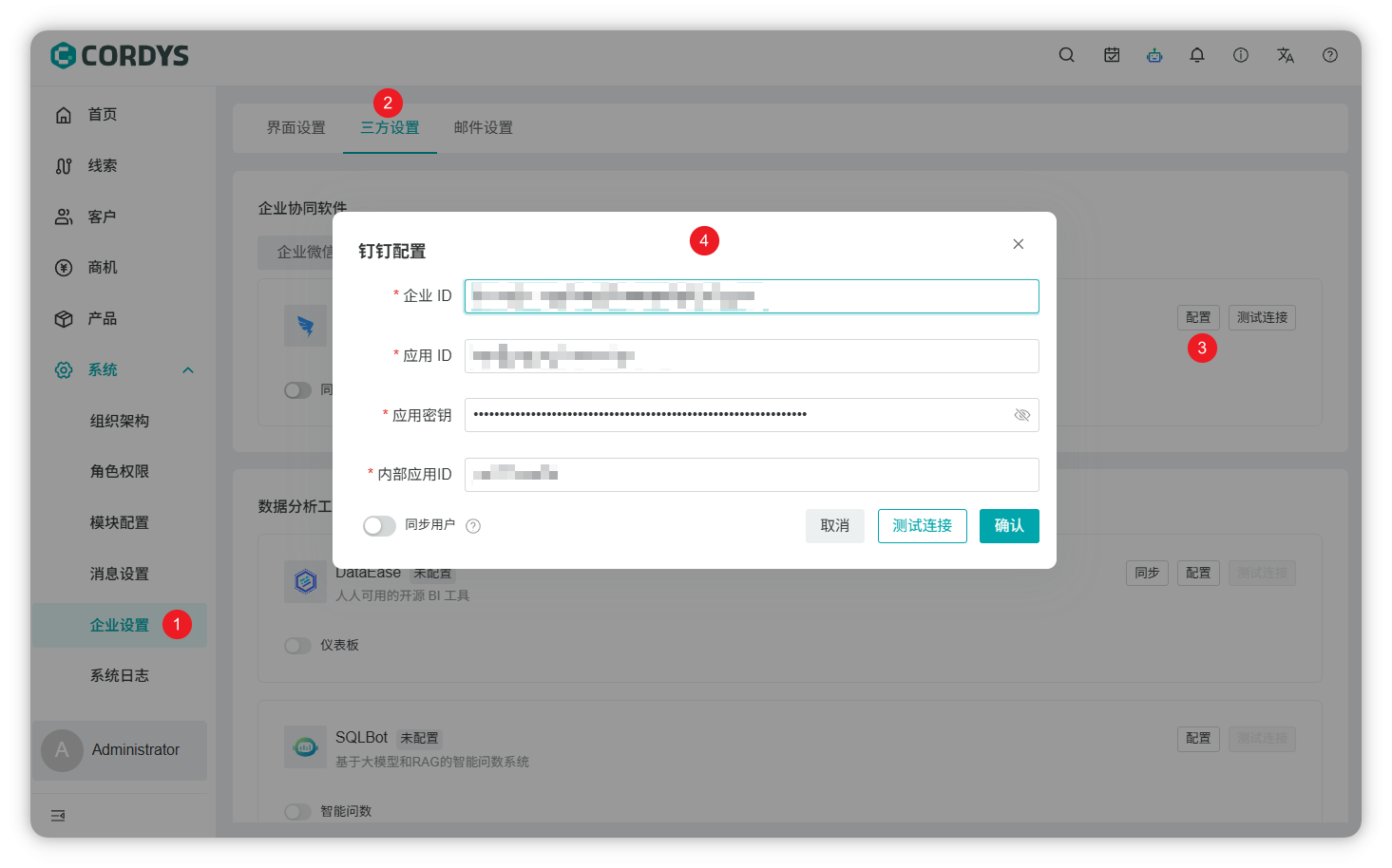Open the calendar task icon in header
This screenshot has height=868, width=1392.
(1112, 55)
